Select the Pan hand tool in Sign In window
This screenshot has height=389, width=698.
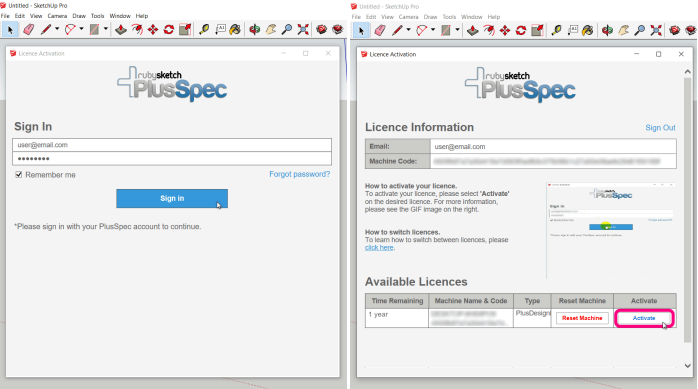click(271, 30)
